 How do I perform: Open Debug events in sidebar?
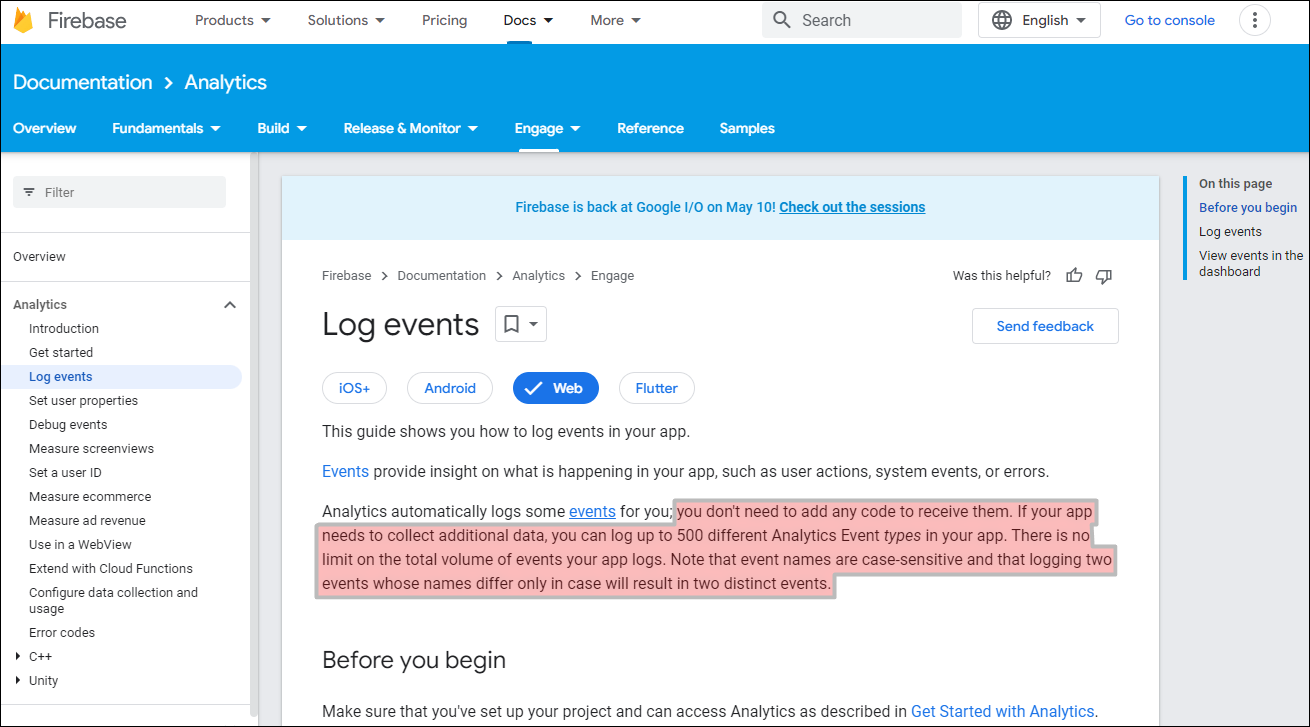(x=68, y=425)
